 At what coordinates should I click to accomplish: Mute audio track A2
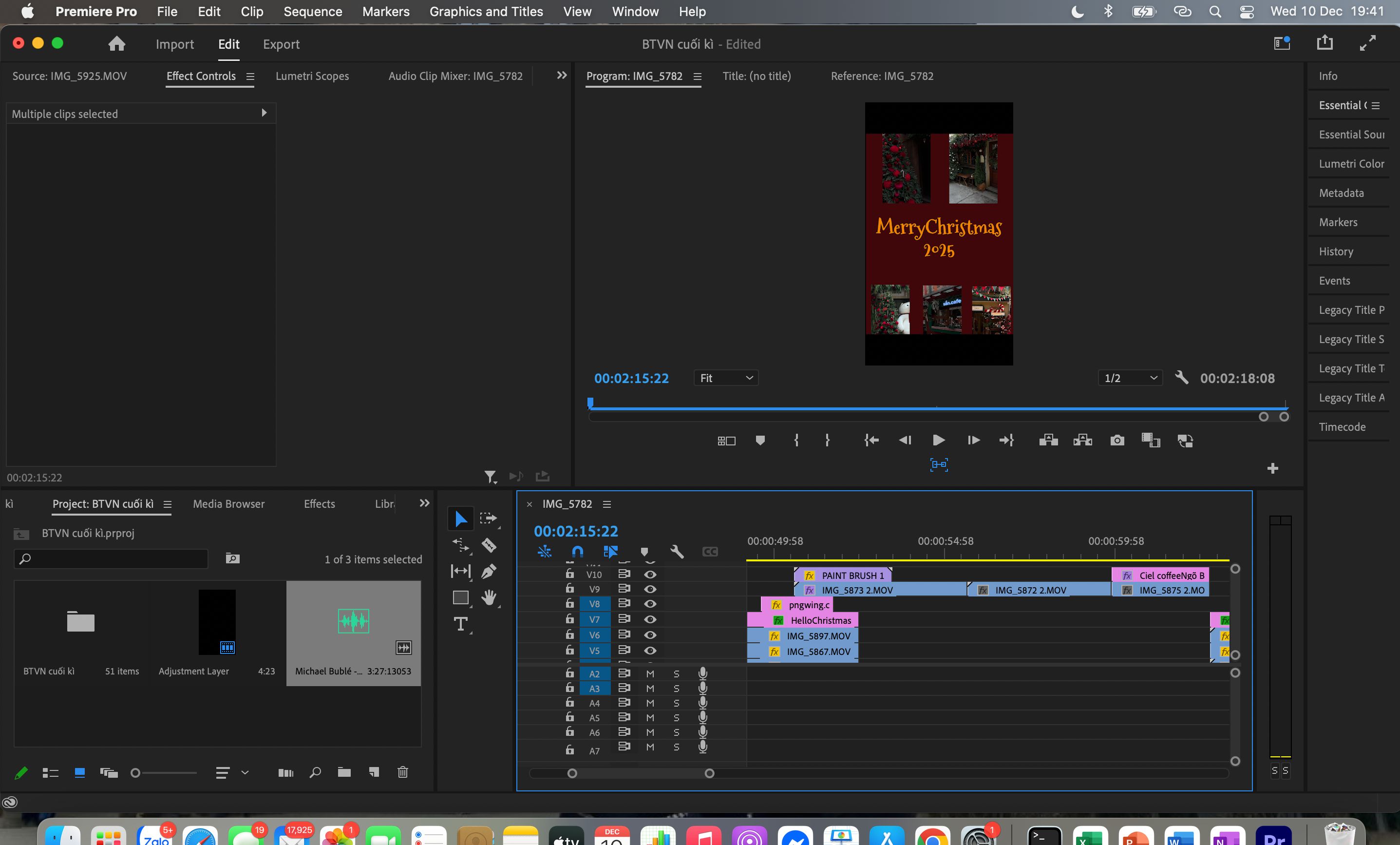650,673
